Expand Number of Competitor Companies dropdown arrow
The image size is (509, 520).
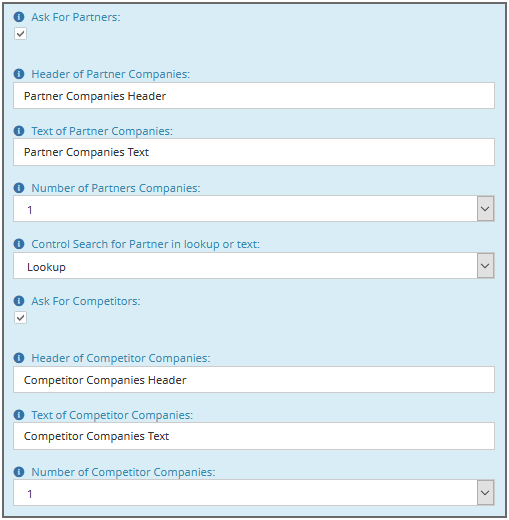point(485,493)
